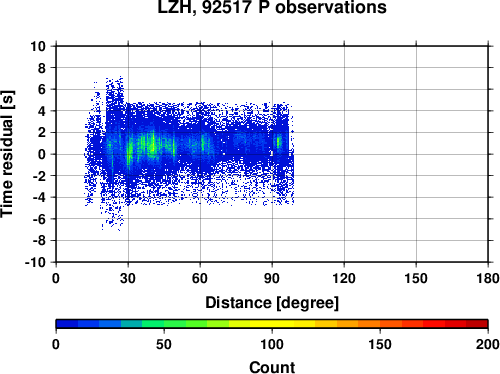Click y-axis tick label -10
This screenshot has height=374, width=500.
pos(35,262)
